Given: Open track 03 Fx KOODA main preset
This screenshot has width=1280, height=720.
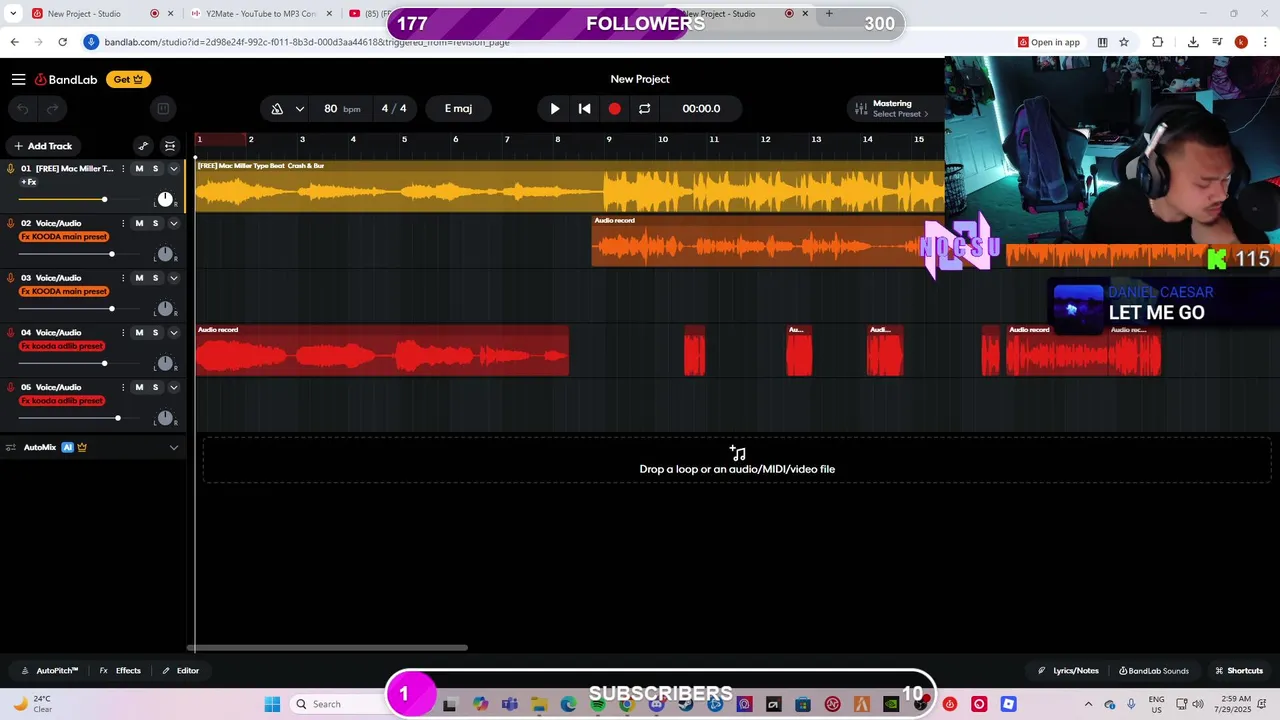Looking at the screenshot, I should pos(64,291).
